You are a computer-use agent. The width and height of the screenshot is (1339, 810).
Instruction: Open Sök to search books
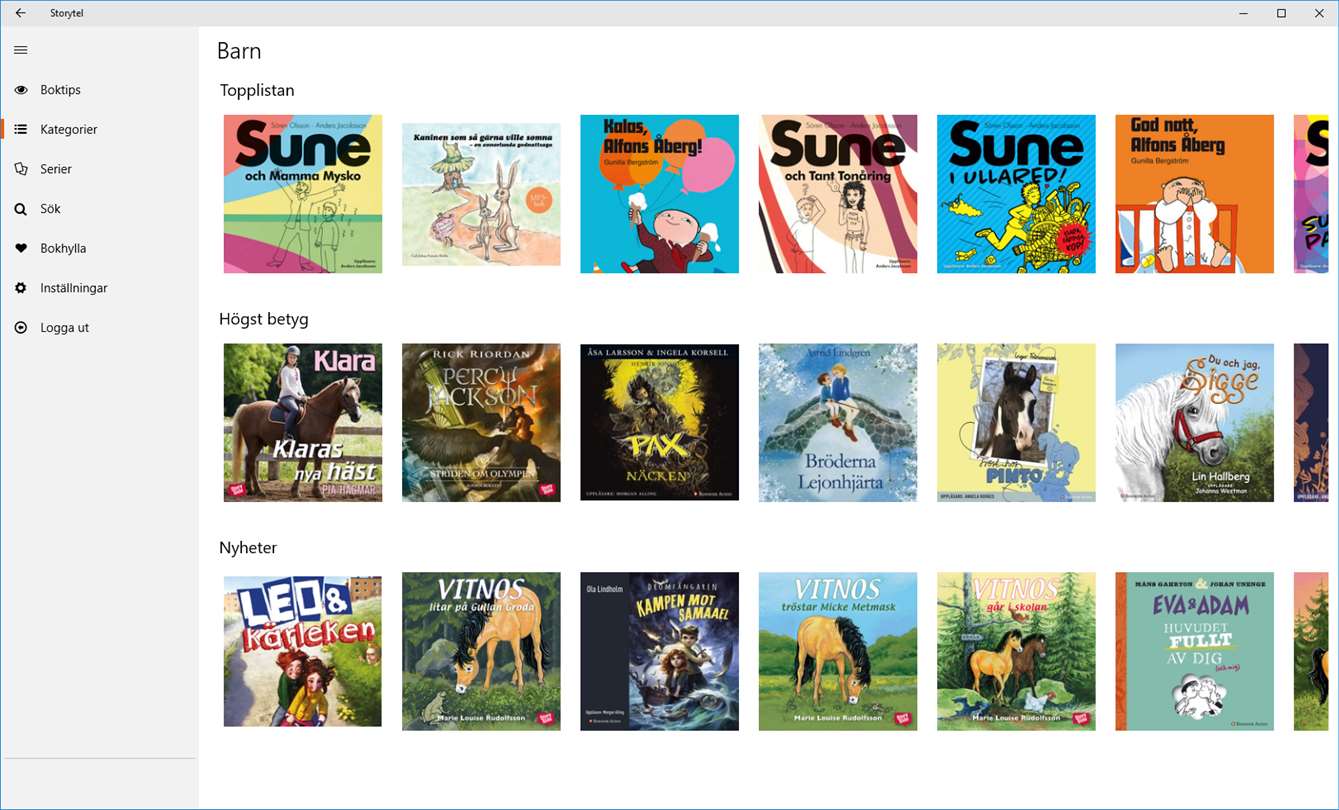[x=100, y=209]
